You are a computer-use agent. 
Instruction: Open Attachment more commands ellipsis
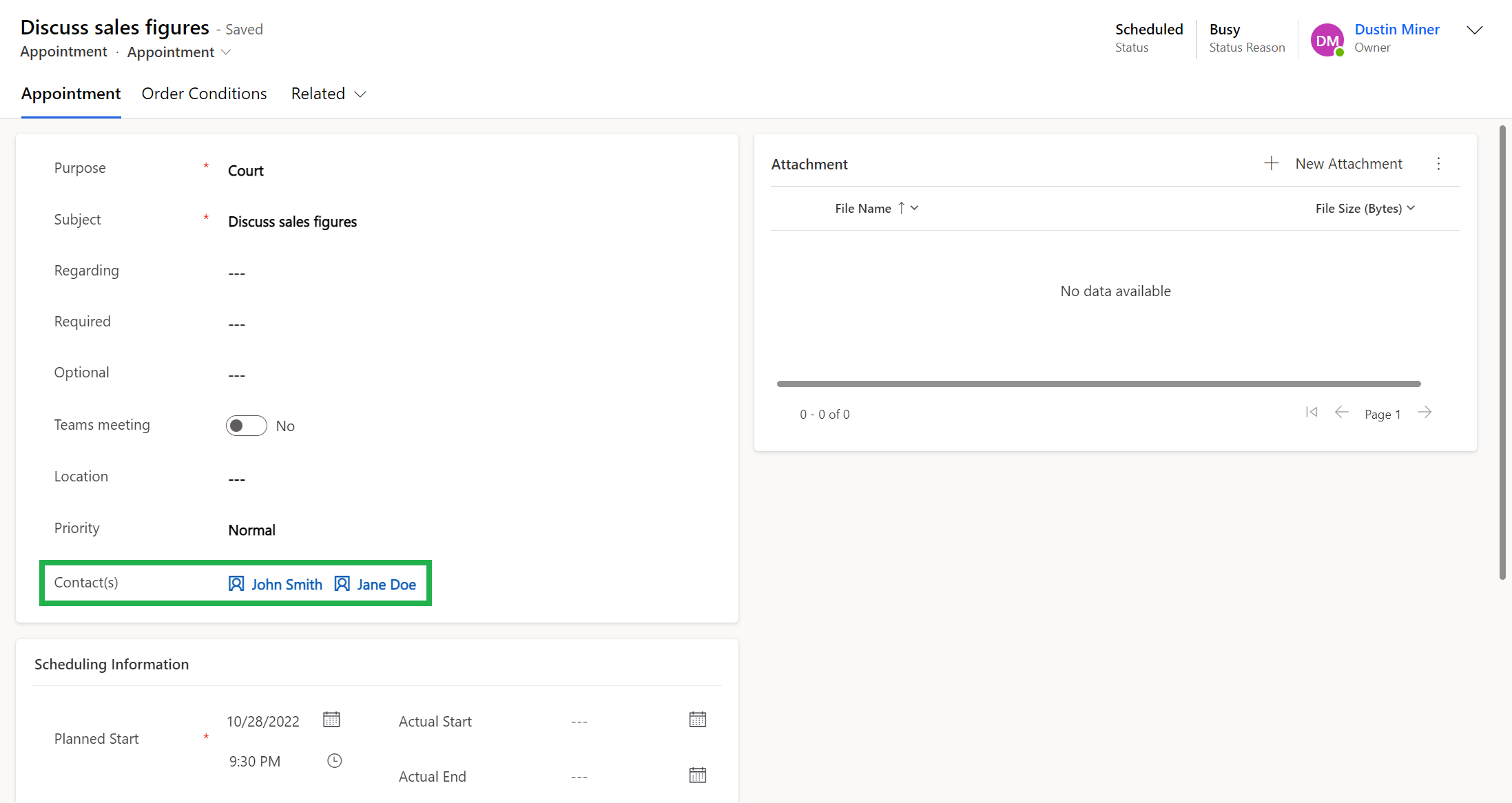point(1438,163)
